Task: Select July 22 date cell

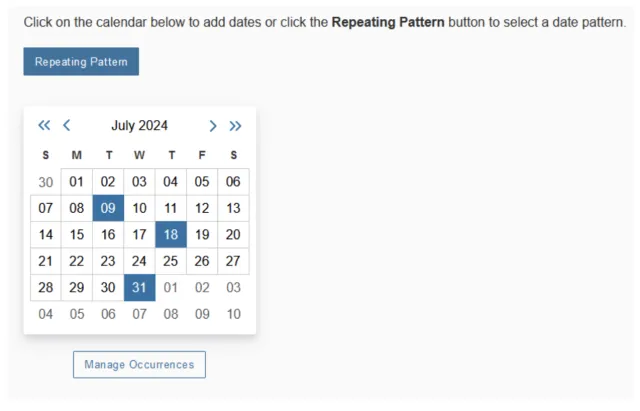Action: click(77, 262)
